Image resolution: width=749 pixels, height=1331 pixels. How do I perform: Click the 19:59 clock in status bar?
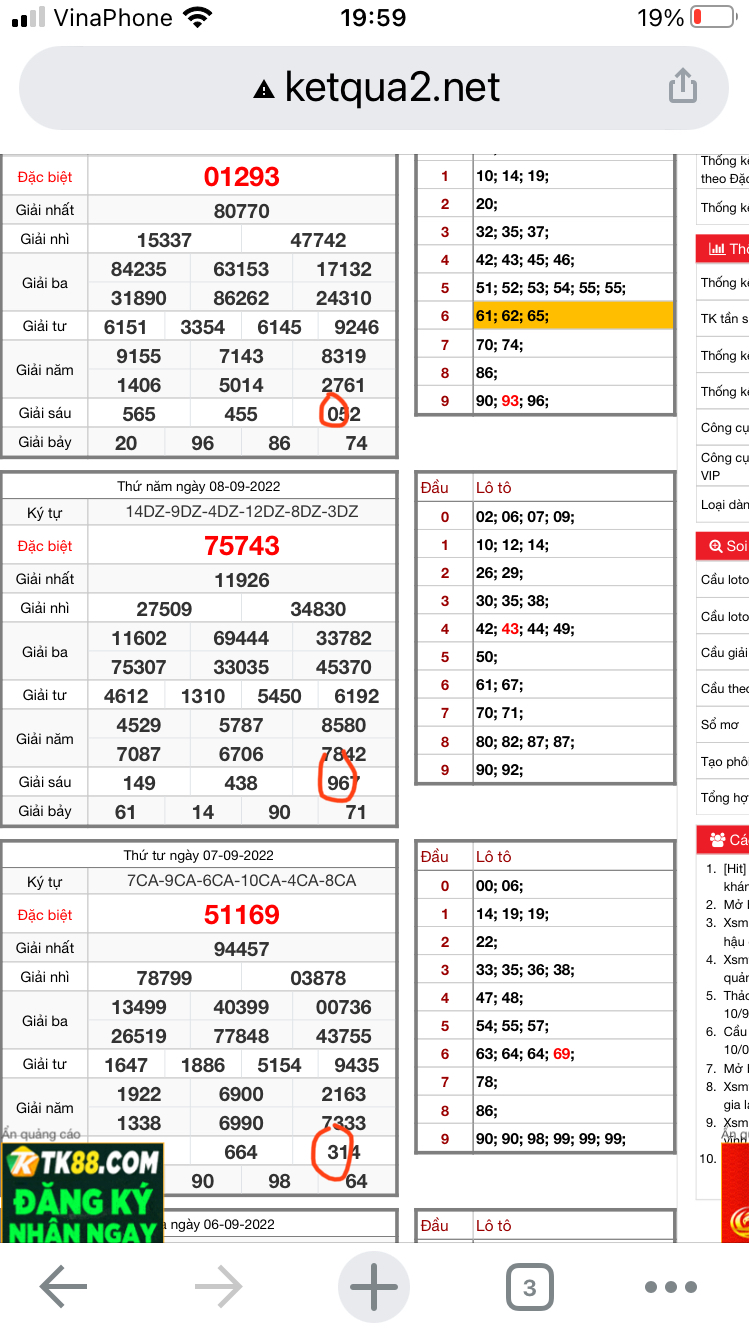tap(373, 18)
